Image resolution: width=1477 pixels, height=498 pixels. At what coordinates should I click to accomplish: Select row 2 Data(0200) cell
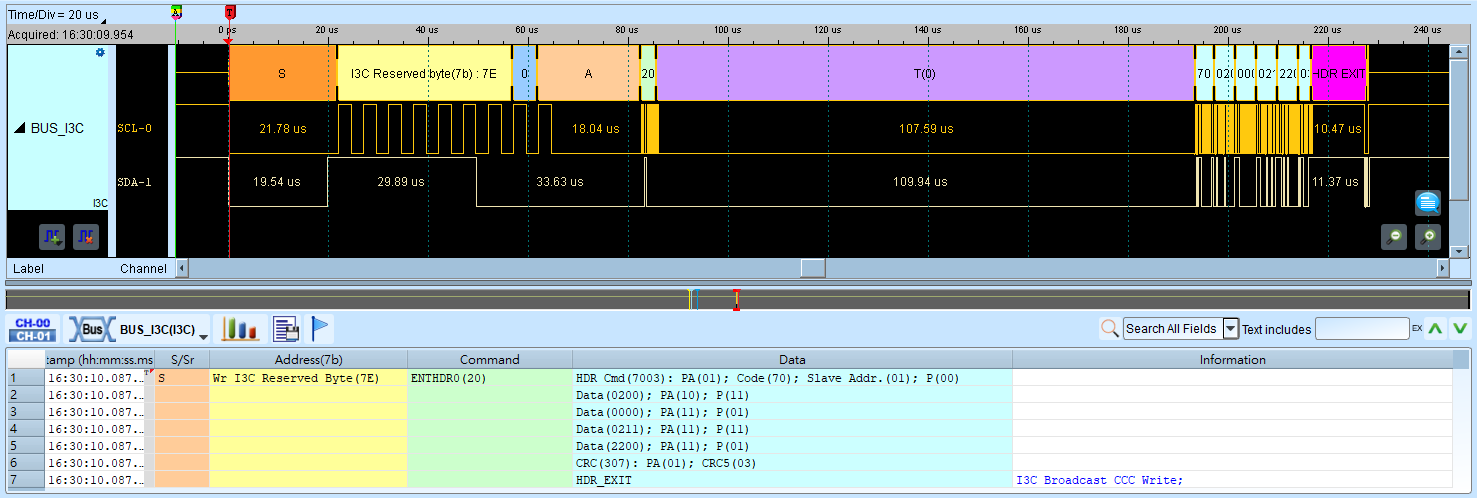[x=792, y=395]
